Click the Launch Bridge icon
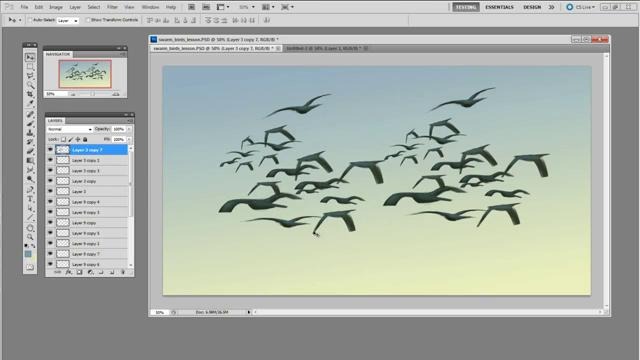The image size is (640, 360). tap(191, 7)
